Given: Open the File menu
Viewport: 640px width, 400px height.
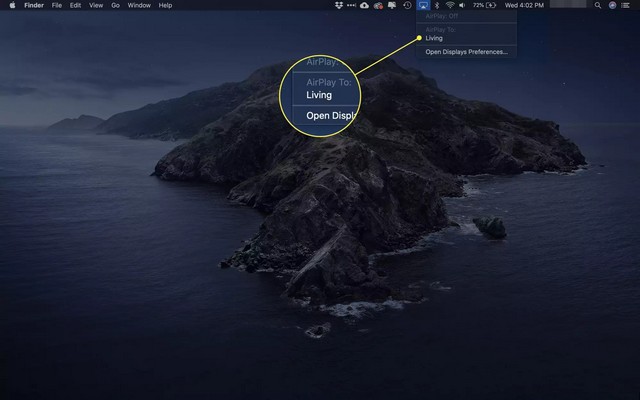Looking at the screenshot, I should (x=57, y=5).
